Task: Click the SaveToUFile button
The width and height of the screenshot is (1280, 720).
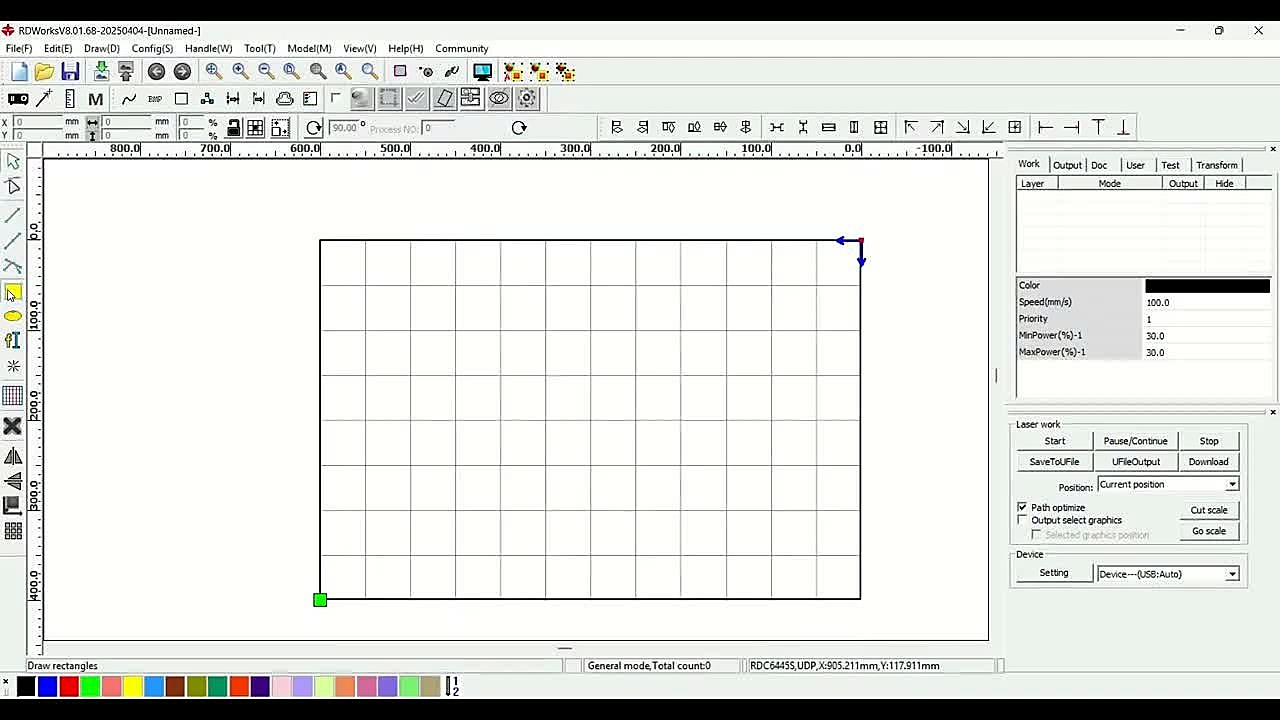Action: [x=1055, y=462]
